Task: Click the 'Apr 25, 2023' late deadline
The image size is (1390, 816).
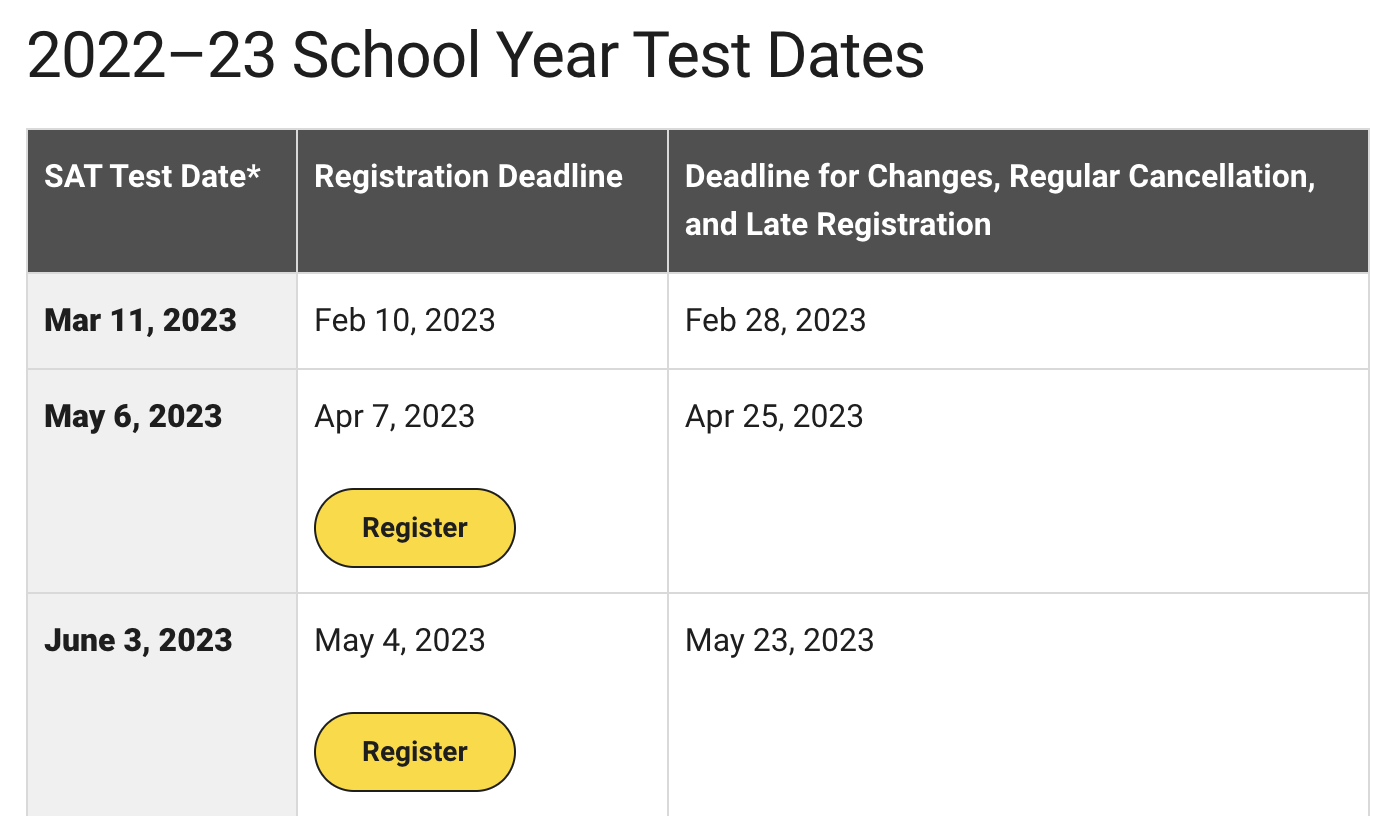Action: [774, 417]
